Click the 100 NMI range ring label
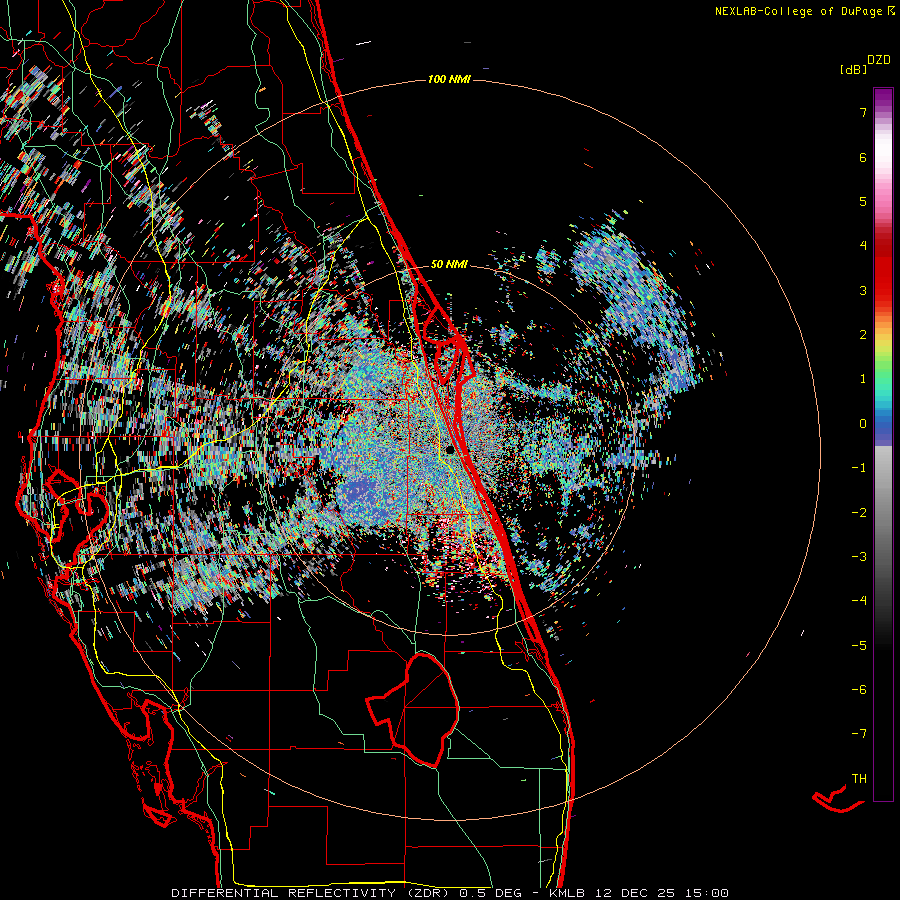The width and height of the screenshot is (900, 900). tap(449, 79)
